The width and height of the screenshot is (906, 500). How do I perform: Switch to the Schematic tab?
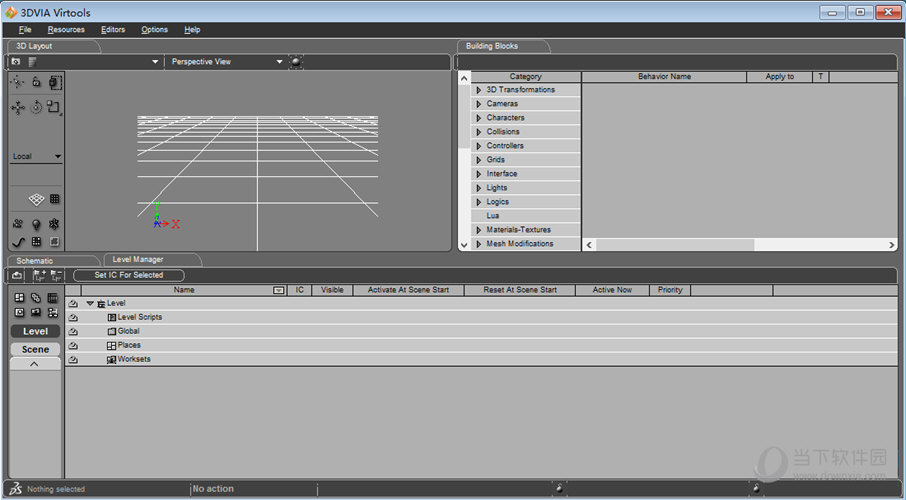[x=35, y=261]
